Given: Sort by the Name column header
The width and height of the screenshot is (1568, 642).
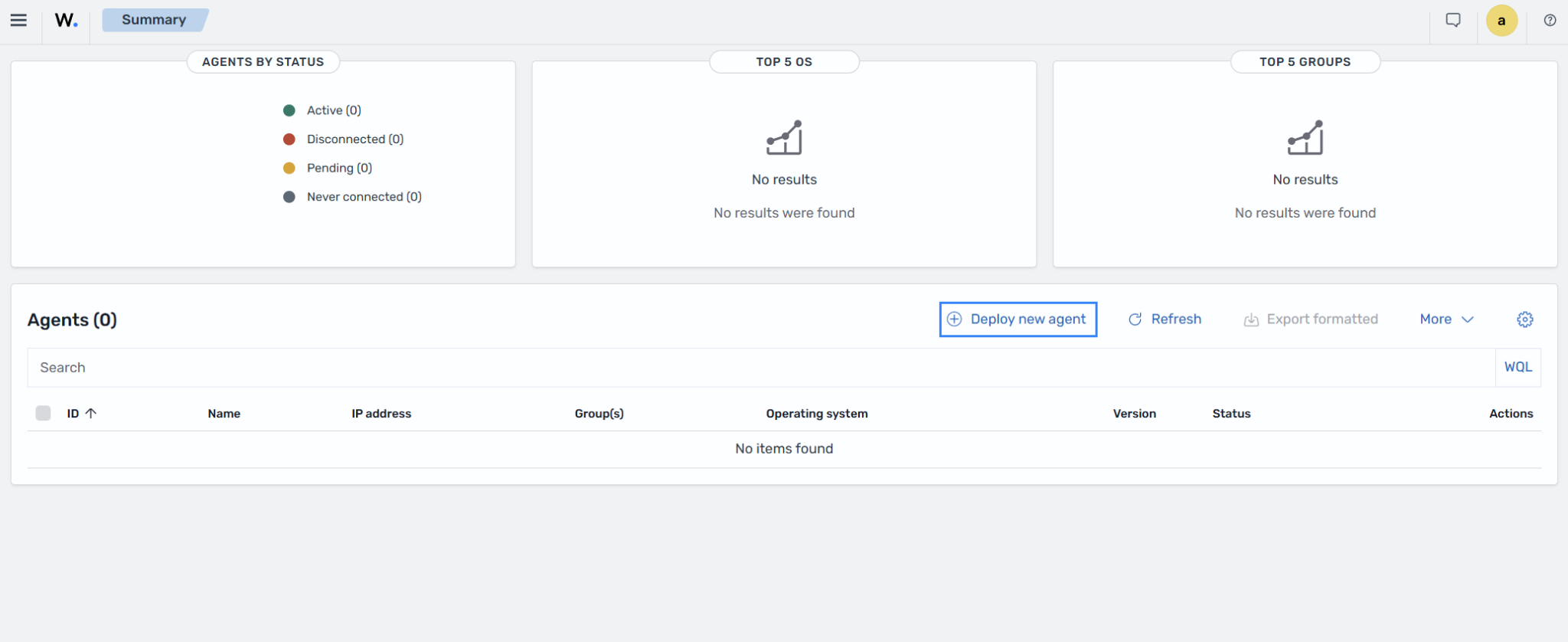Looking at the screenshot, I should (x=224, y=414).
